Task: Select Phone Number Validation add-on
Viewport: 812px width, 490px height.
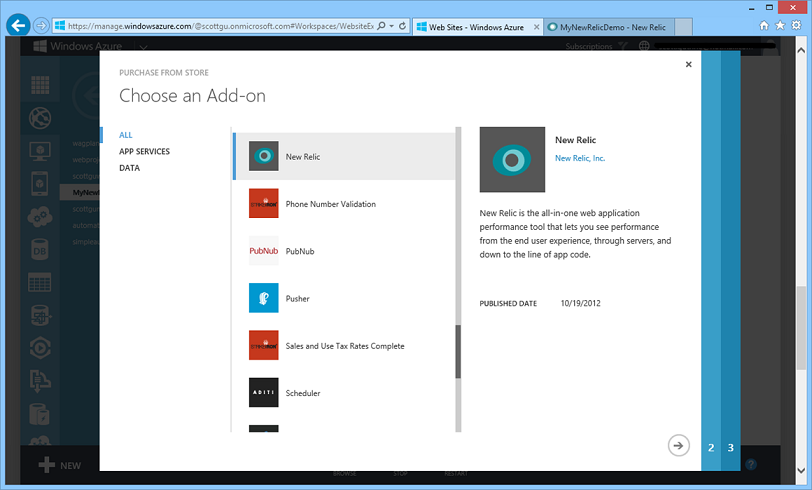Action: point(331,204)
